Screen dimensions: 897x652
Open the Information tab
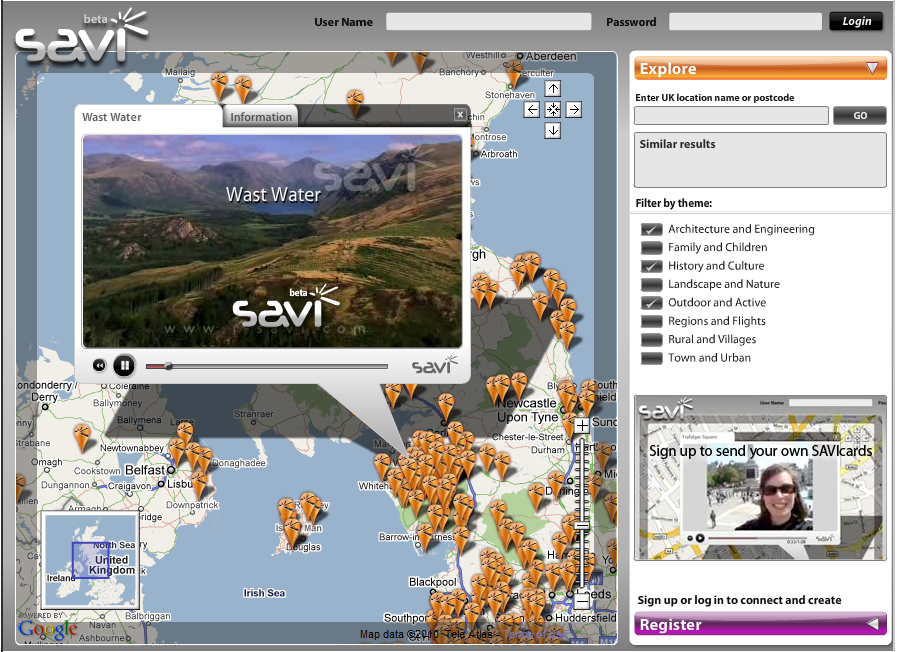tap(261, 117)
